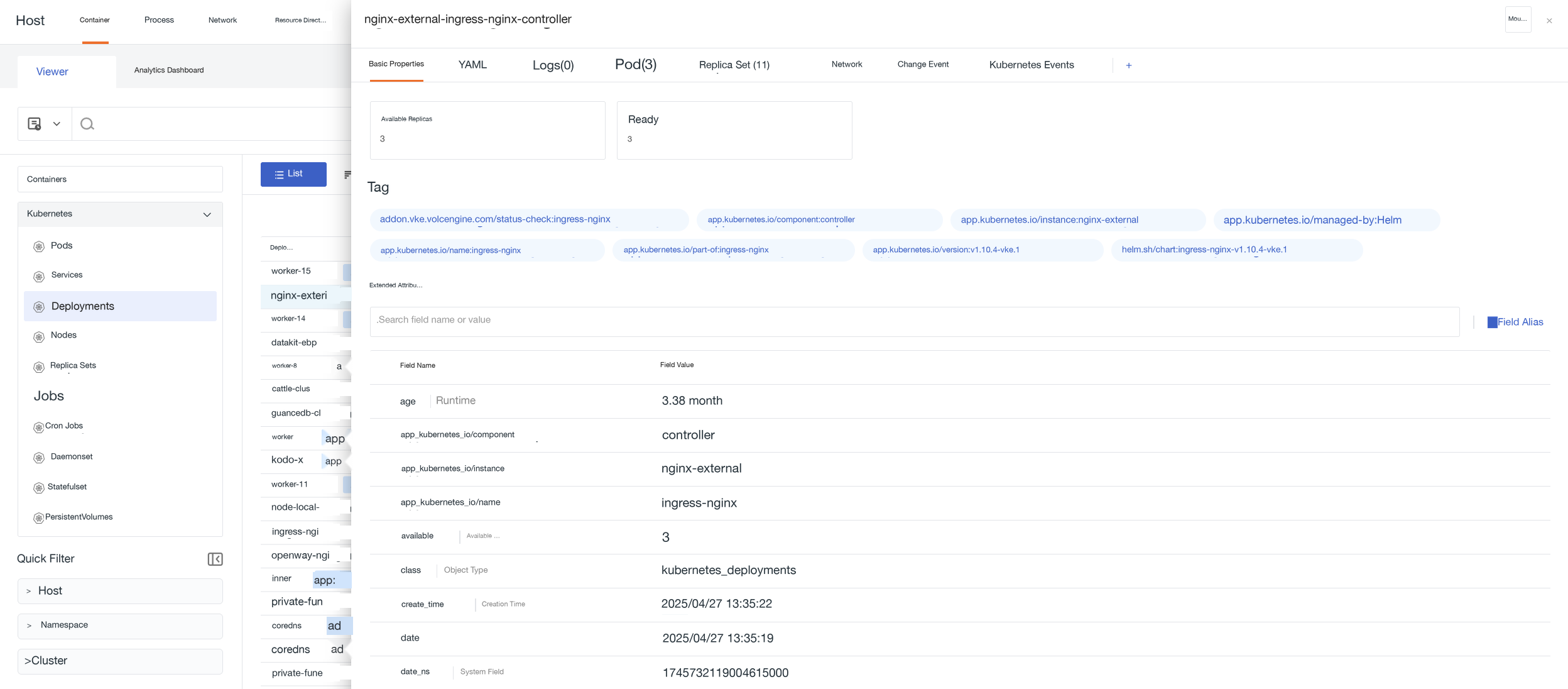Select Services in the sidebar
Image resolution: width=1568 pixels, height=689 pixels.
pos(67,275)
